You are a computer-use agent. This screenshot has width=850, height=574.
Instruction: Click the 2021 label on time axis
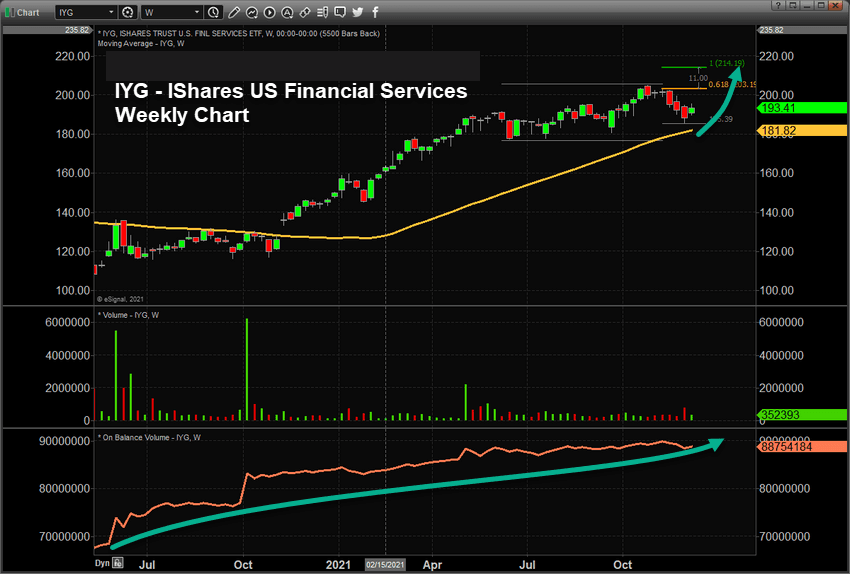pos(338,565)
